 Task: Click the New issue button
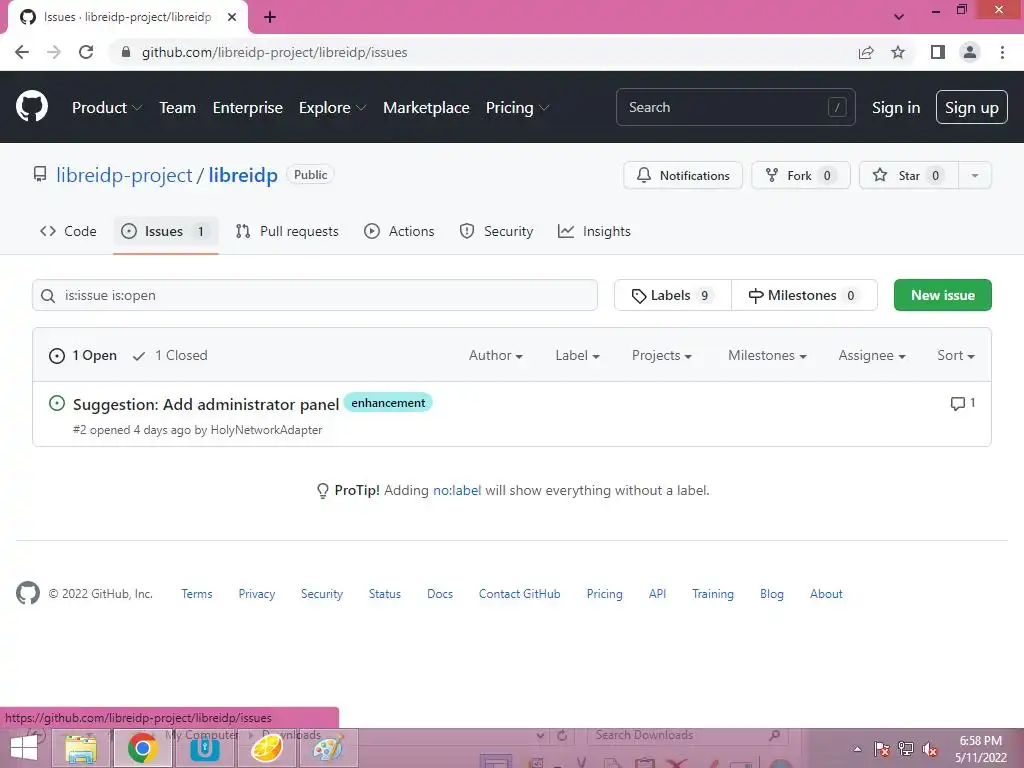tap(942, 295)
